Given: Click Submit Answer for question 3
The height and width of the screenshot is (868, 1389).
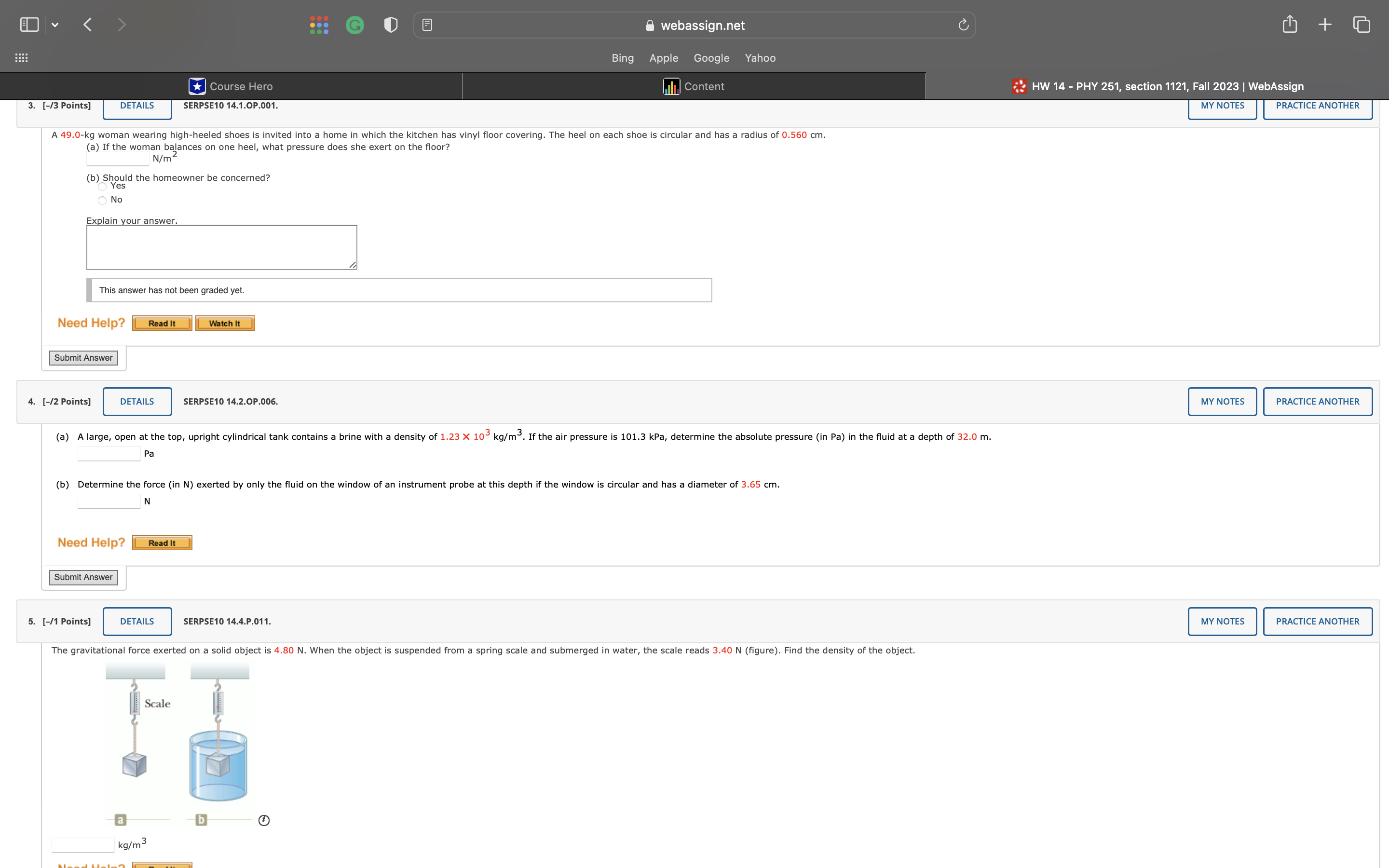Looking at the screenshot, I should click(83, 357).
